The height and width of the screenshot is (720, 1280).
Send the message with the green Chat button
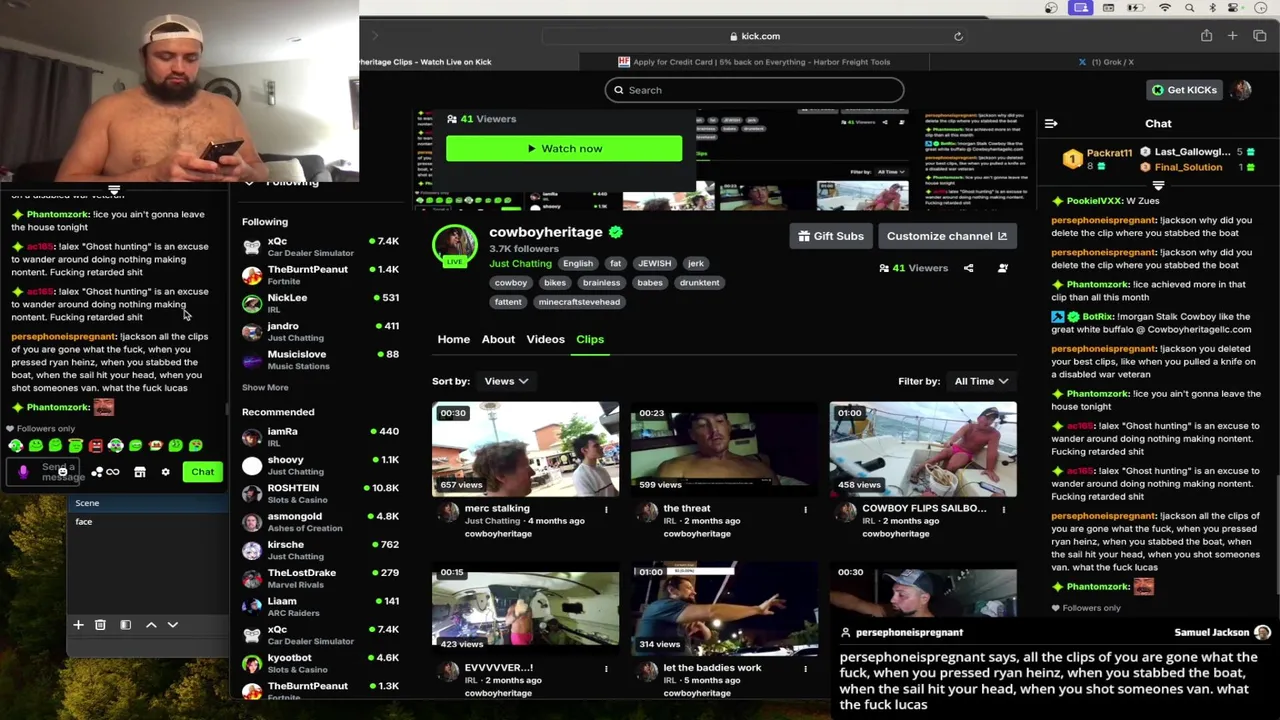203,472
